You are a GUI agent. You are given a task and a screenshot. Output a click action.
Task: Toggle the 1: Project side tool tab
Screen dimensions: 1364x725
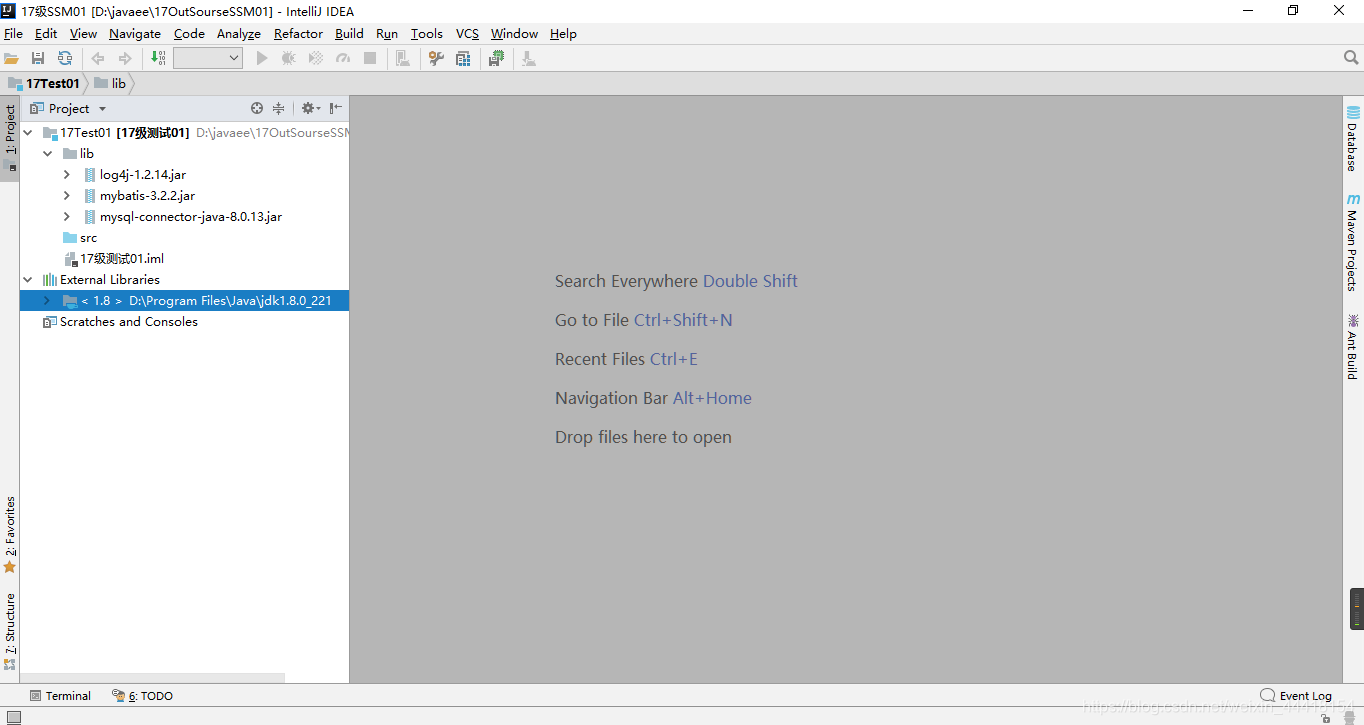pyautogui.click(x=10, y=139)
